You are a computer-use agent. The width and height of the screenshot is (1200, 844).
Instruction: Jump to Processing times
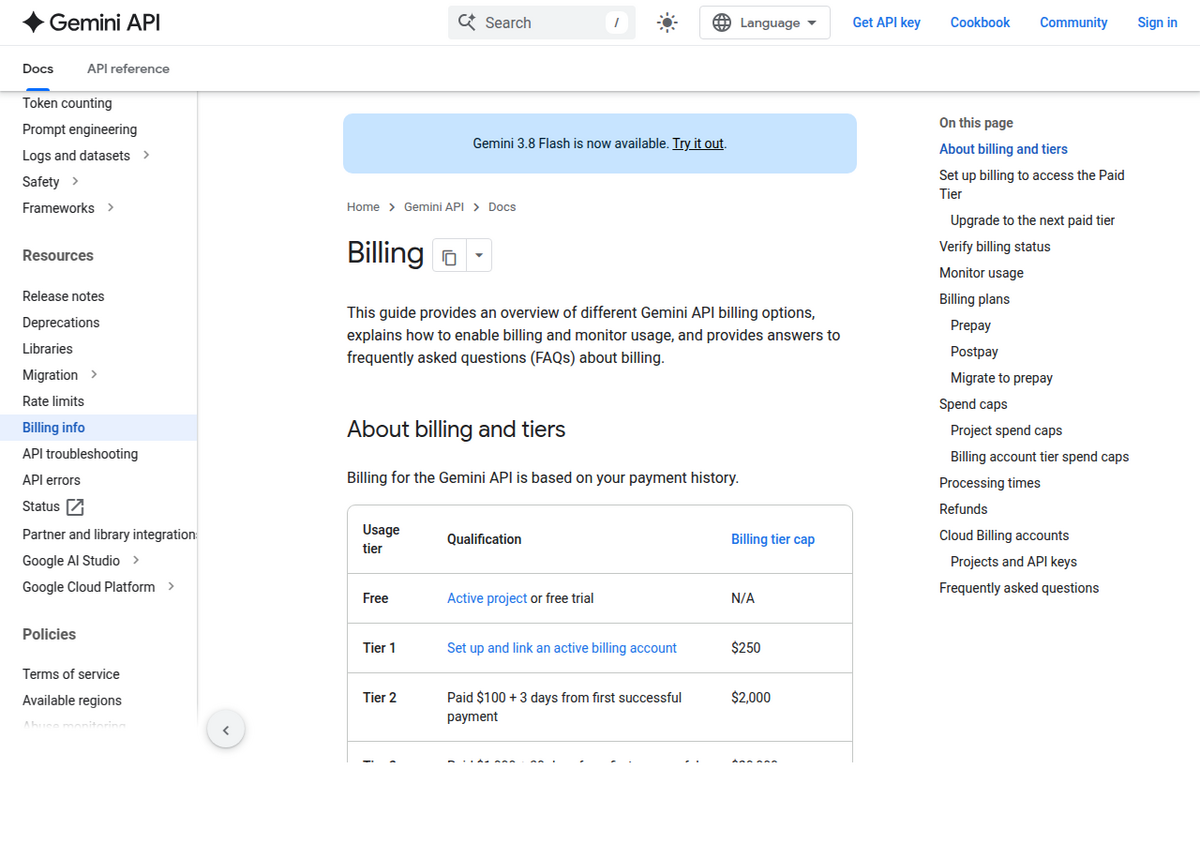pos(989,482)
